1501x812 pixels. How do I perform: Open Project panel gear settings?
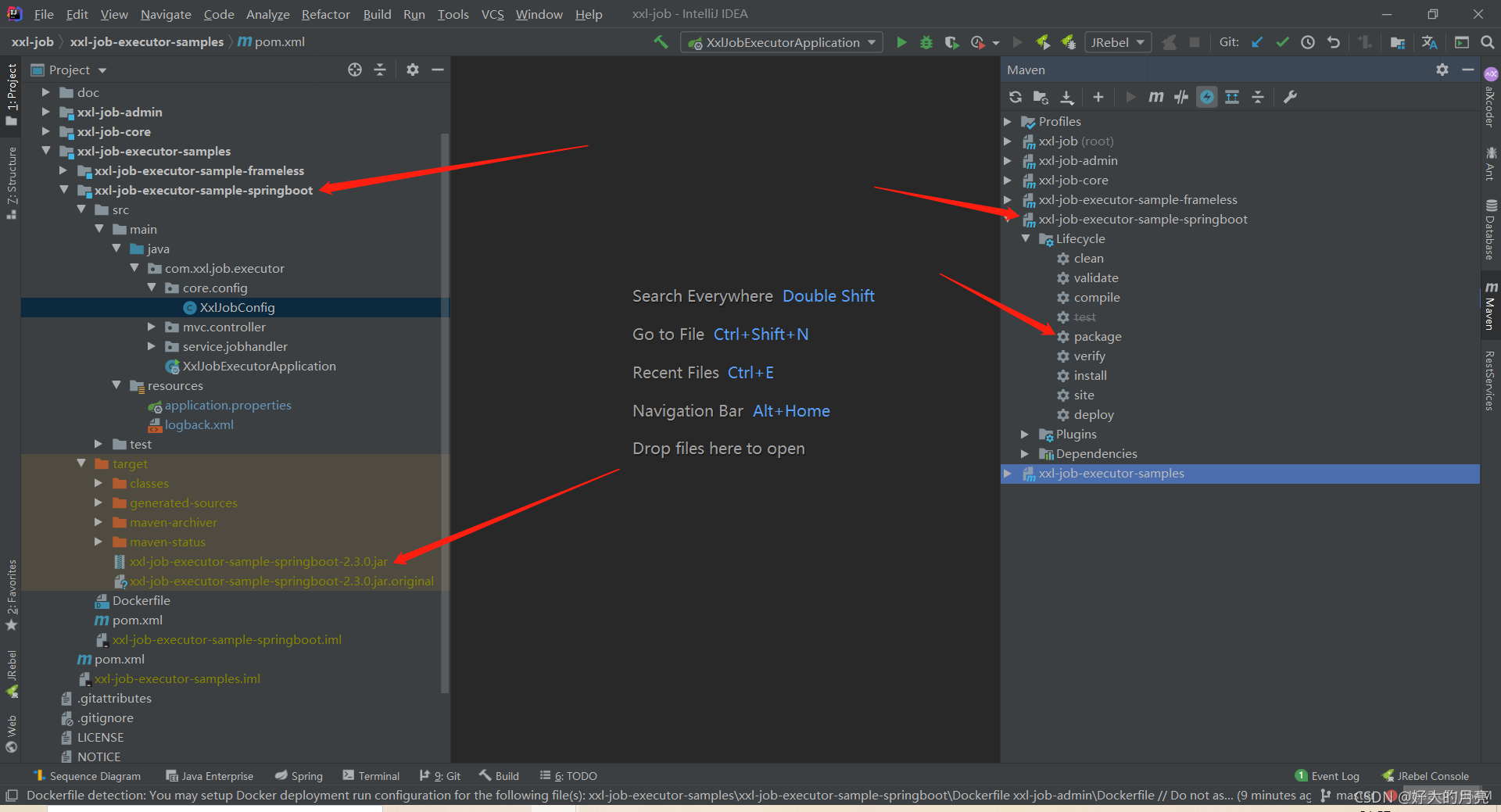click(413, 70)
